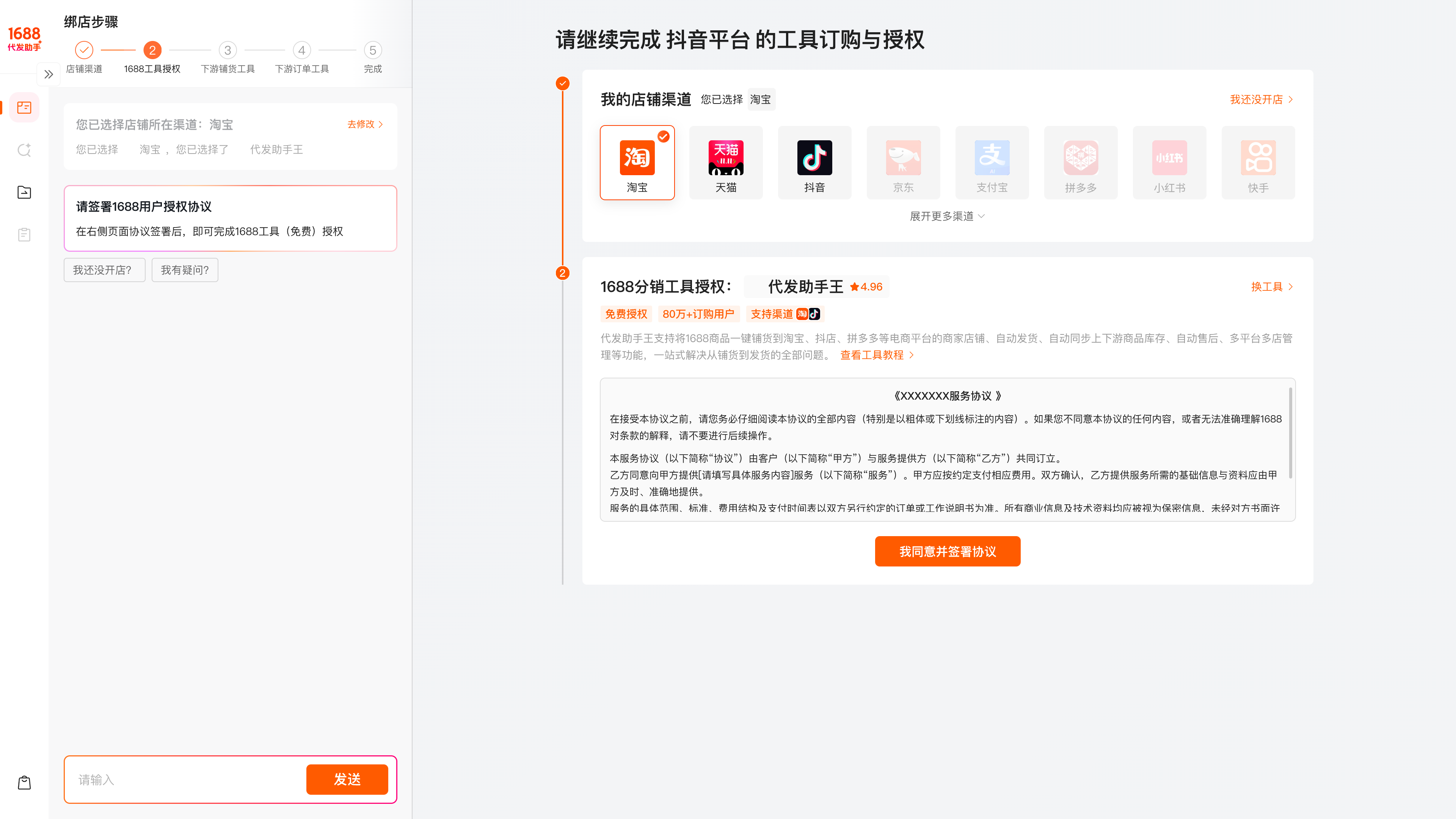The image size is (1456, 819).
Task: Click the 我还没开店? quick reply button
Action: click(x=104, y=270)
